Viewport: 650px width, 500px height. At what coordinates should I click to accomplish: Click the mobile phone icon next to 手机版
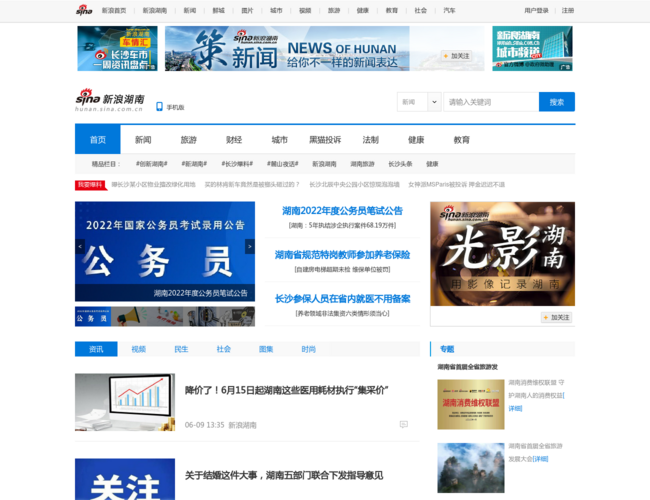click(159, 107)
